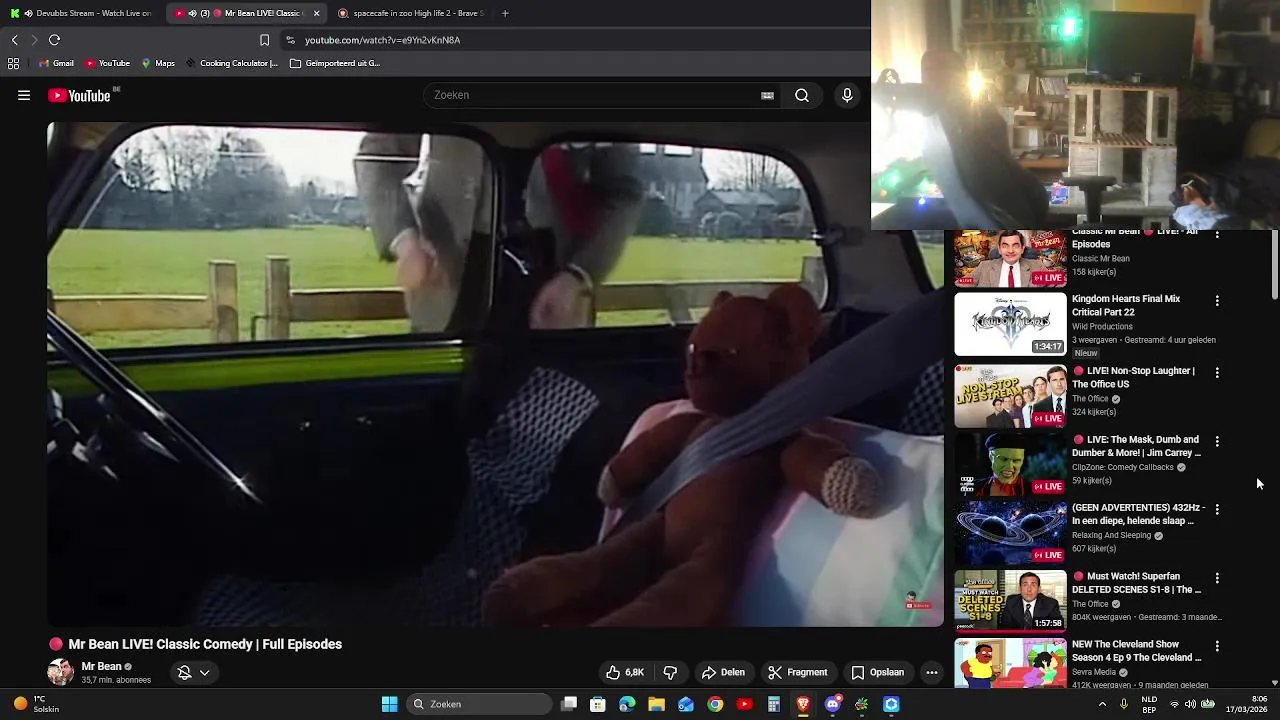Open notification bell dropdown for Mr Bean
This screenshot has width=1280, height=720.
tap(193, 673)
